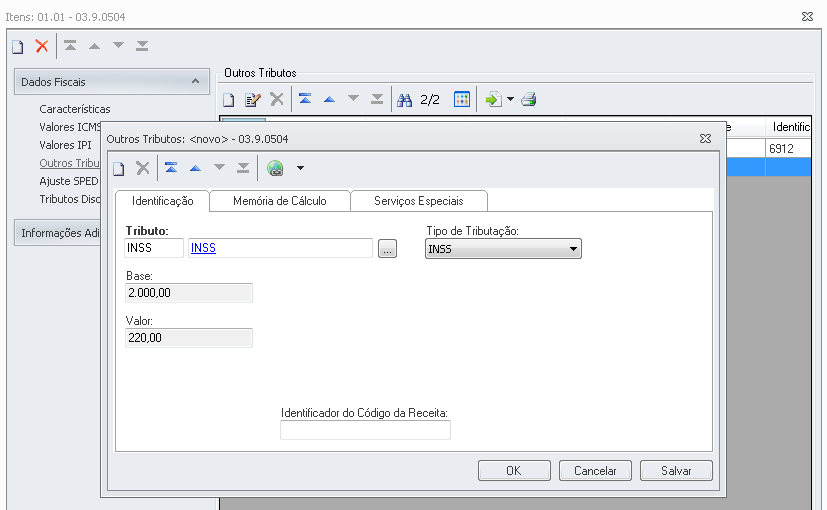Jump to last row in Outros Tributos panel

377,99
